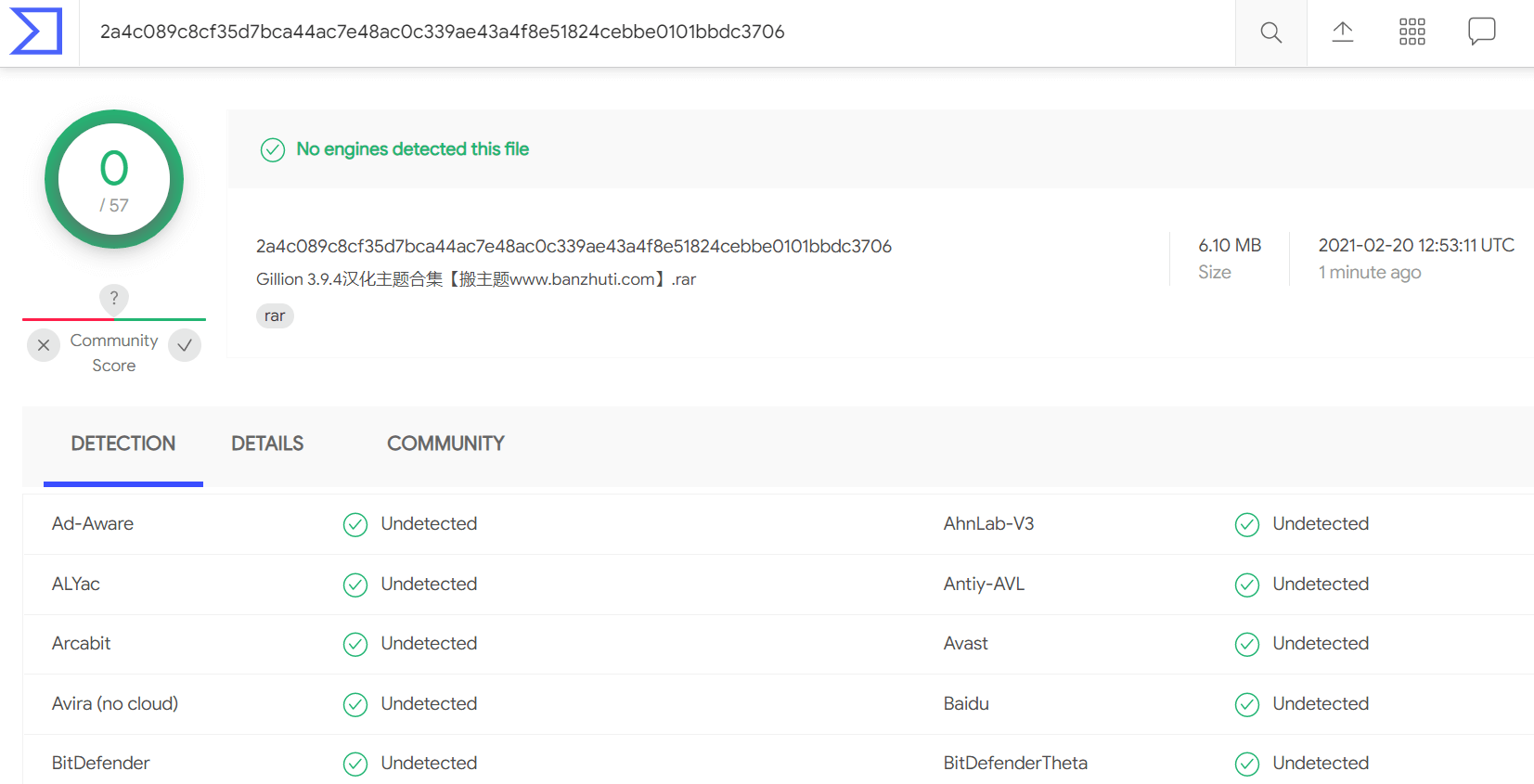Click the rar tag chip
The height and width of the screenshot is (784, 1534).
click(275, 316)
